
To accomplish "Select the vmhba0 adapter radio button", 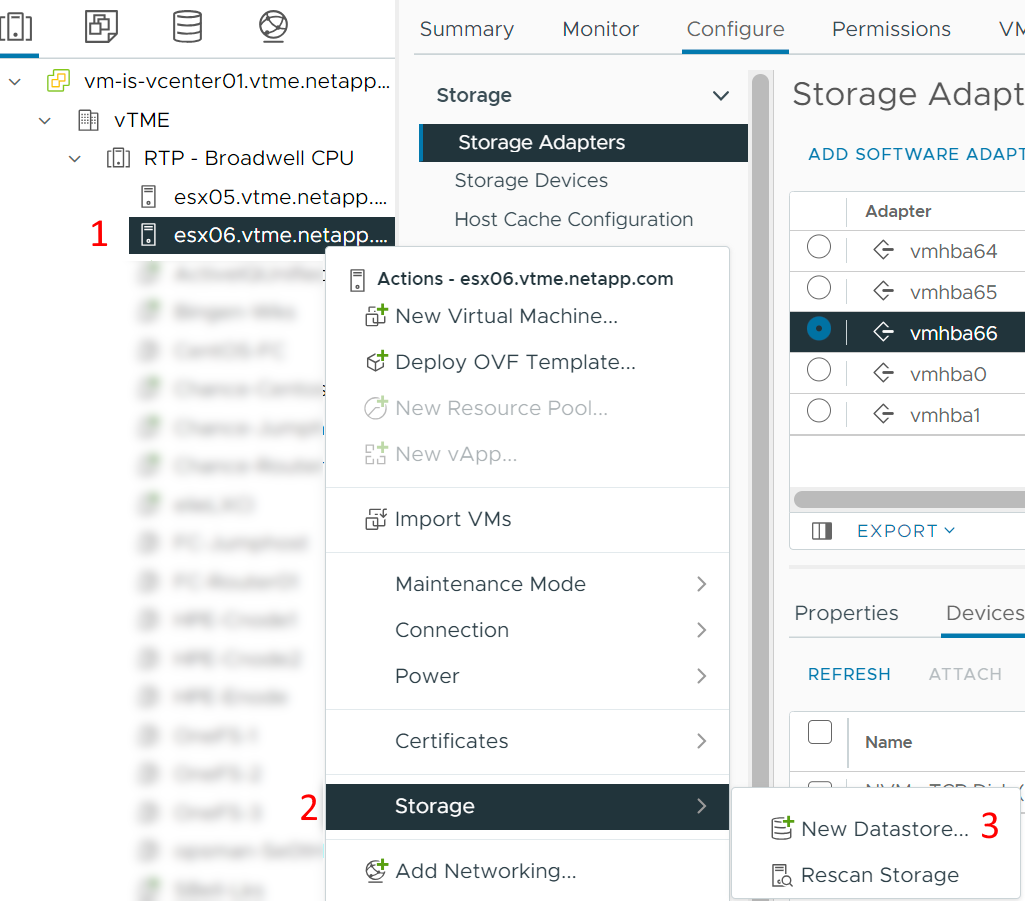I will [x=818, y=370].
